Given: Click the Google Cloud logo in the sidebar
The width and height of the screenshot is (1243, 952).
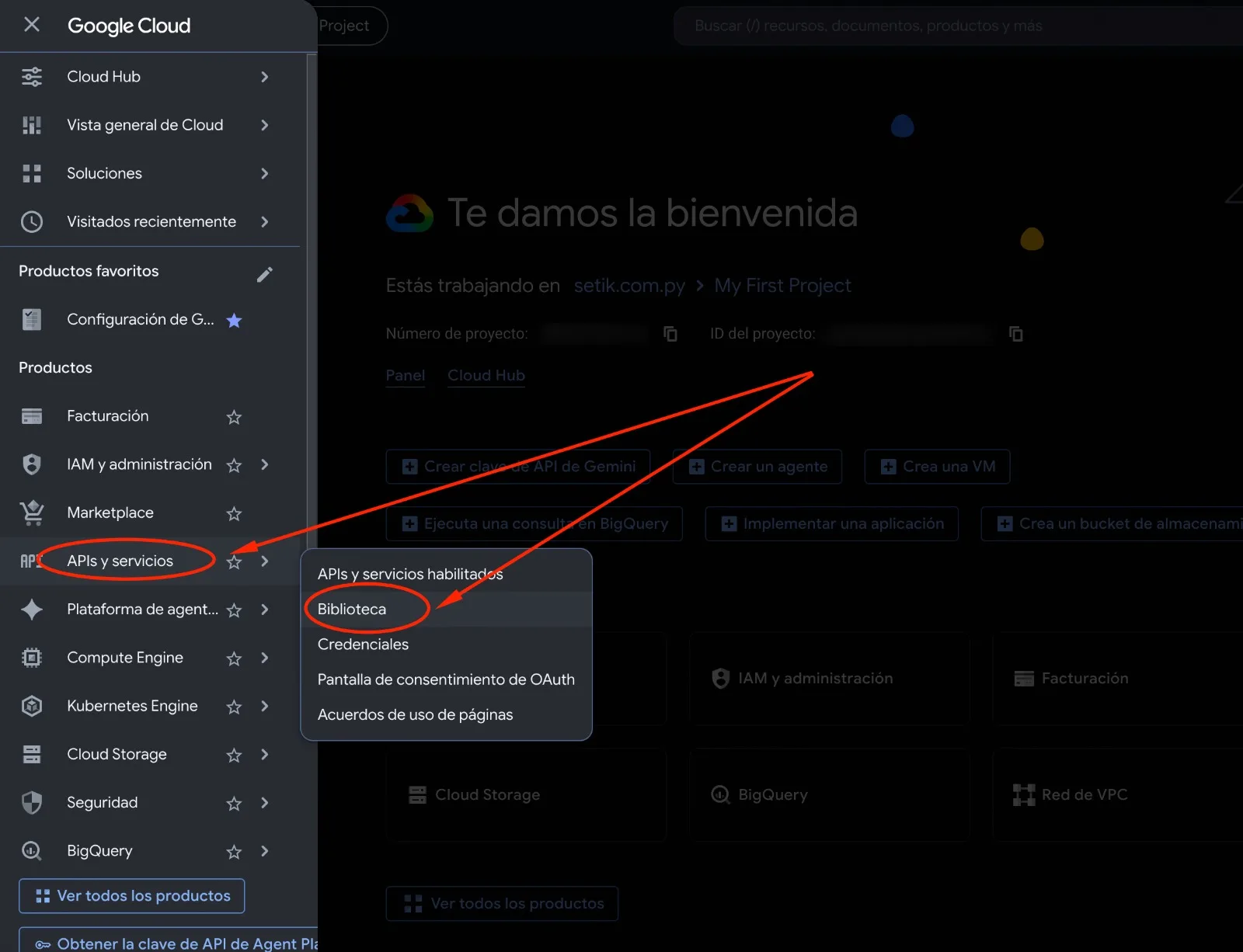Looking at the screenshot, I should point(129,26).
